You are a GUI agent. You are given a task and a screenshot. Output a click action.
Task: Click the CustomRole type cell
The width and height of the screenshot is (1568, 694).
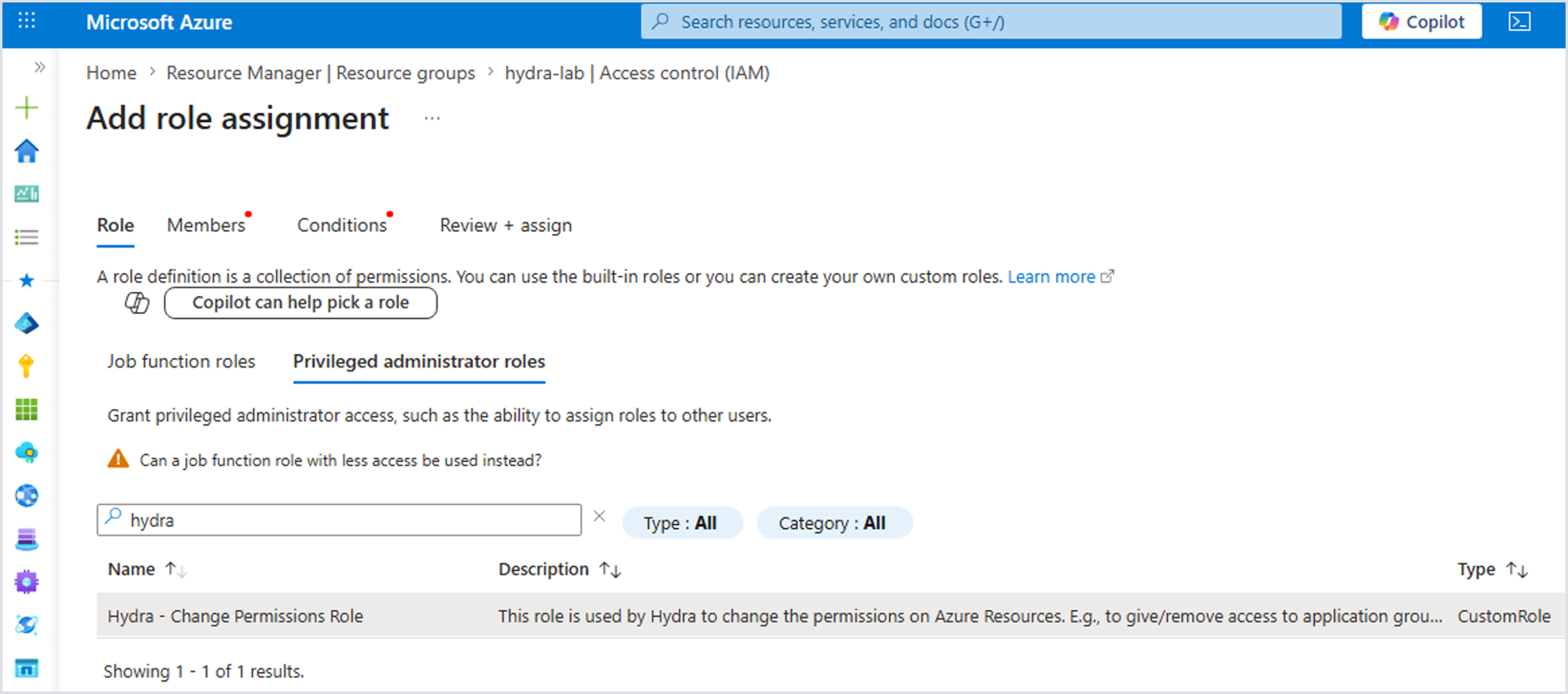pos(1504,617)
